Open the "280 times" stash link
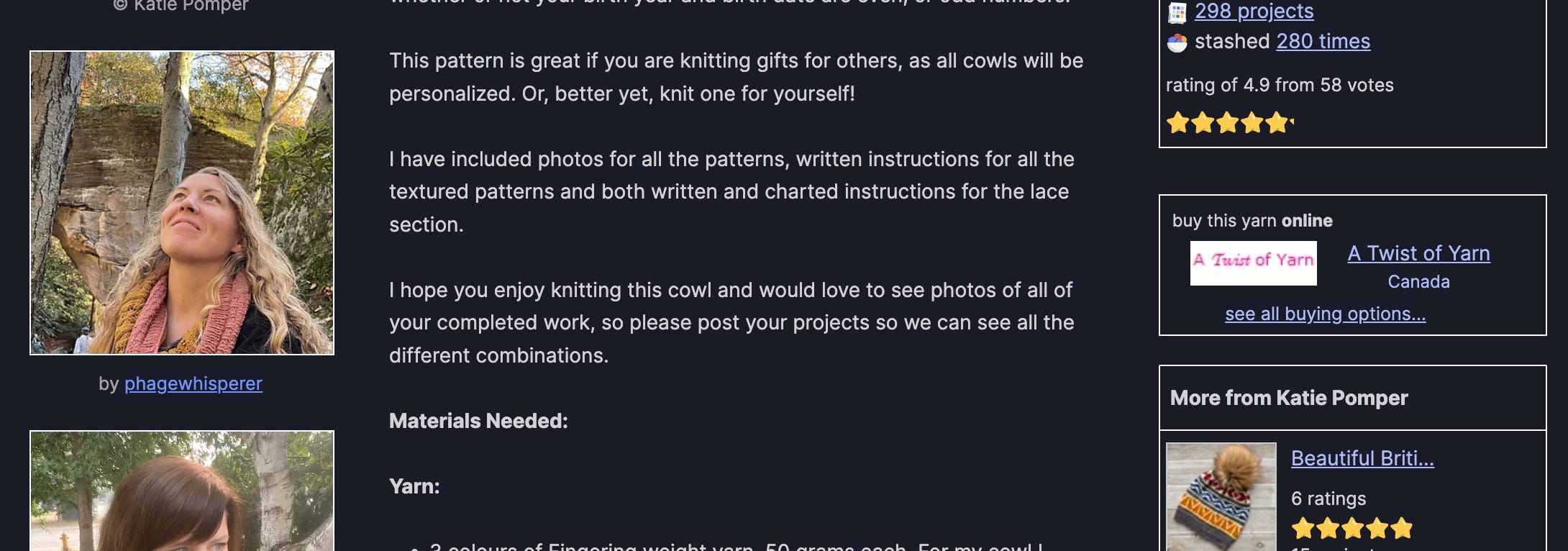The image size is (1568, 551). 1323,41
